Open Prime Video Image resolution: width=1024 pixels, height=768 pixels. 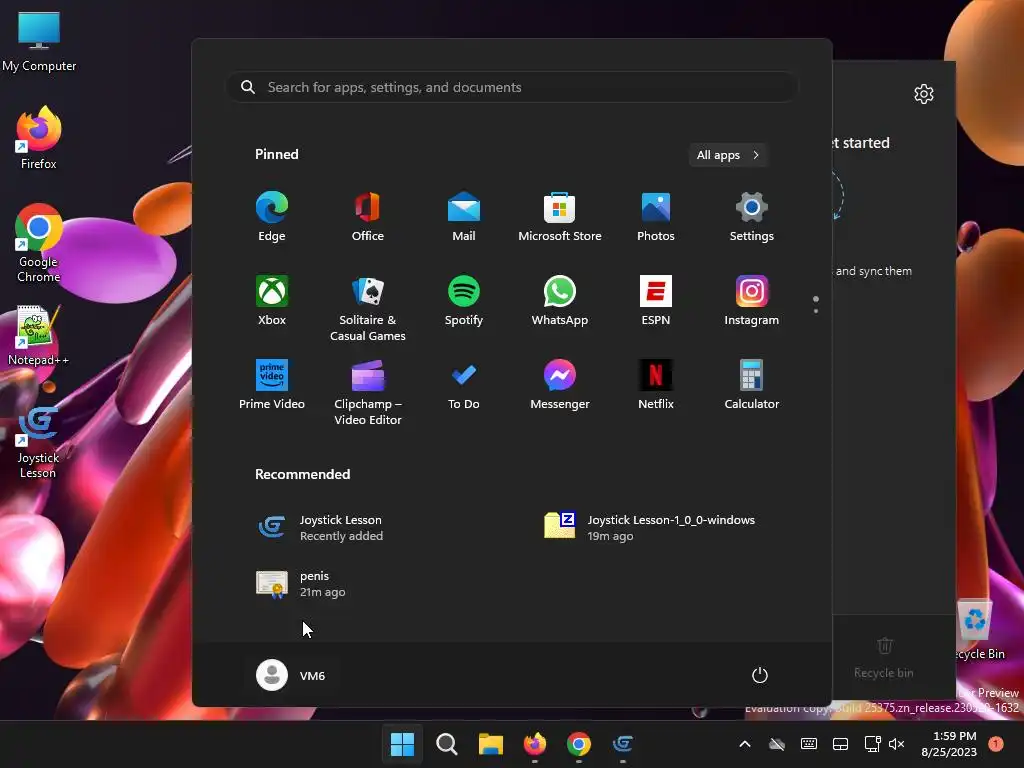point(272,385)
